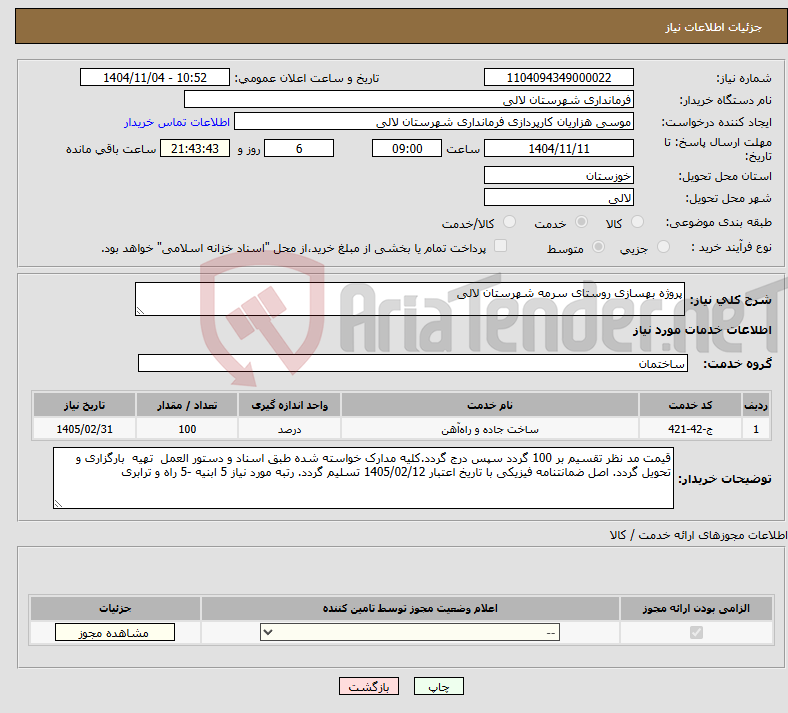
Task: Click the need date cell 1405/02/31
Action: (x=84, y=429)
